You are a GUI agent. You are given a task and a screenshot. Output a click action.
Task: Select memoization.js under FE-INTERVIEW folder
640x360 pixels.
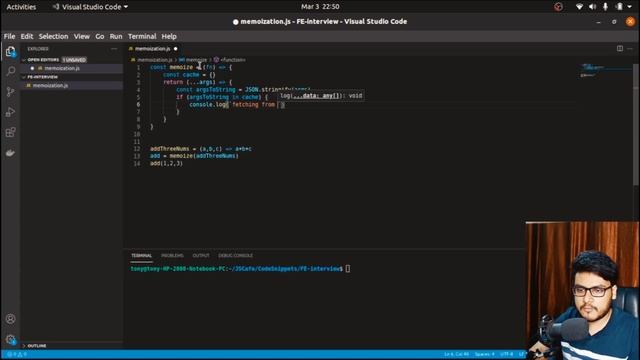pos(50,85)
